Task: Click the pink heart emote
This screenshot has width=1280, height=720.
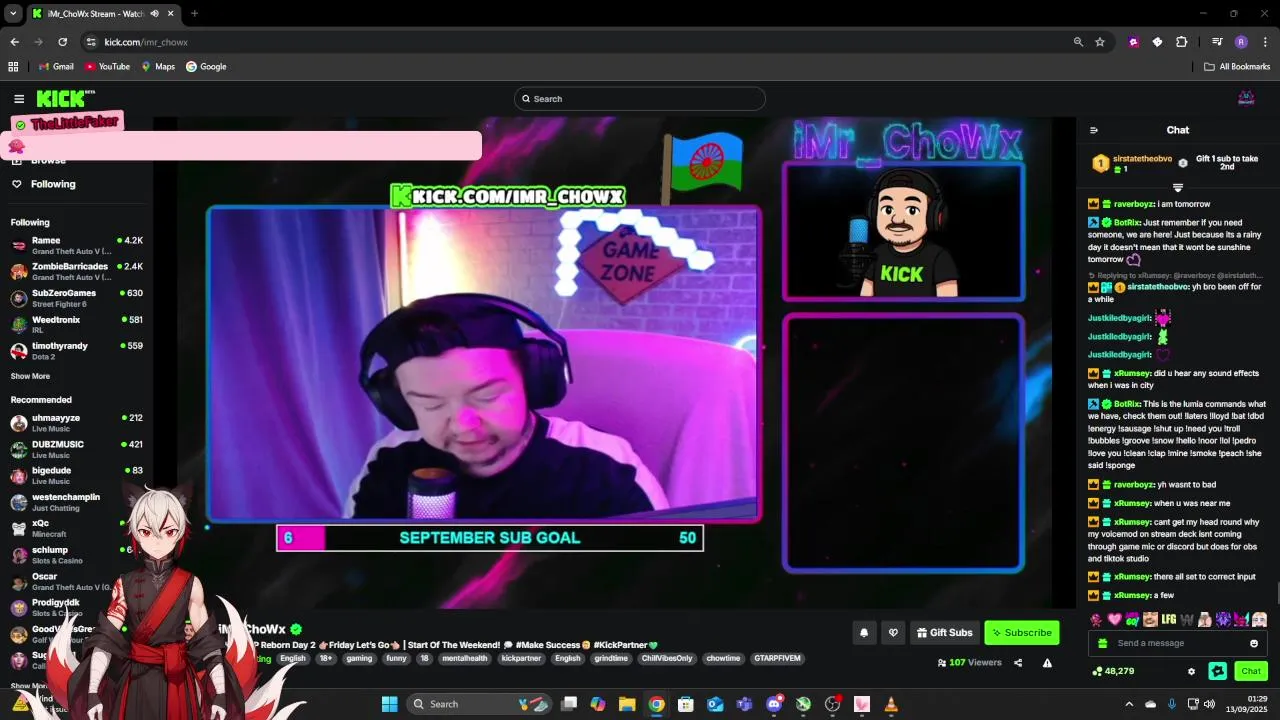Action: coord(1114,620)
